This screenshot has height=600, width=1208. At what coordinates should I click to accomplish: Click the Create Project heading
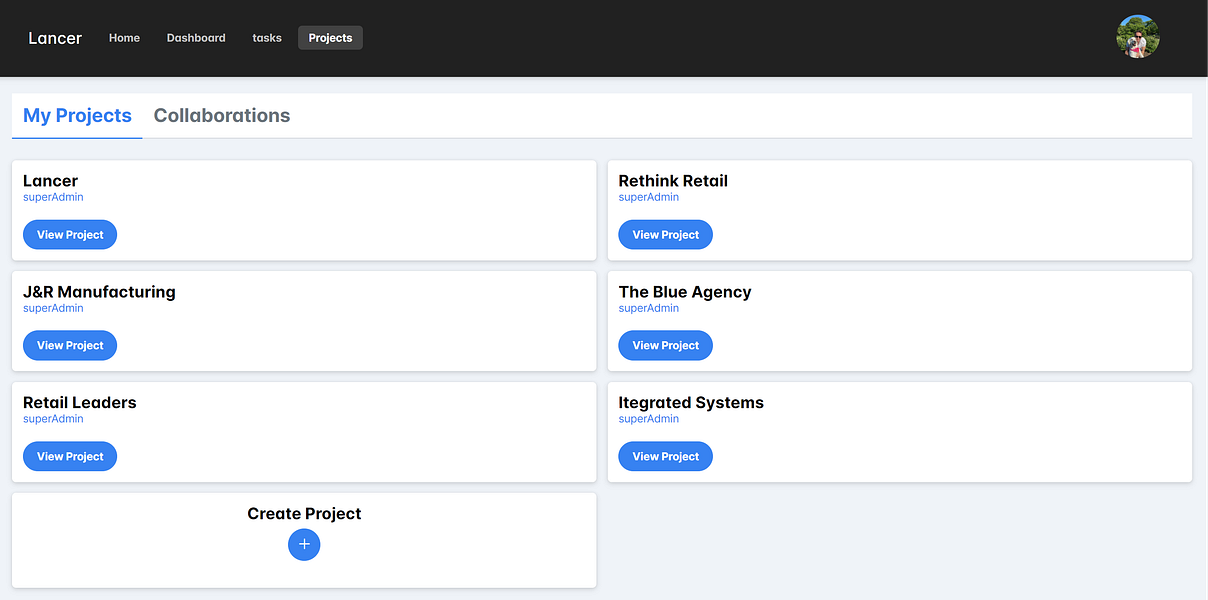[304, 514]
